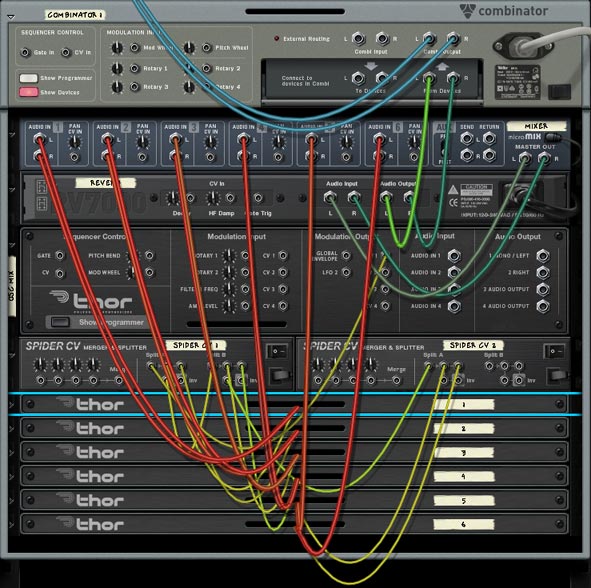Screen dimensions: 591x588
Task: Click Thor 1 Mono / Left output jack
Action: click(x=543, y=256)
